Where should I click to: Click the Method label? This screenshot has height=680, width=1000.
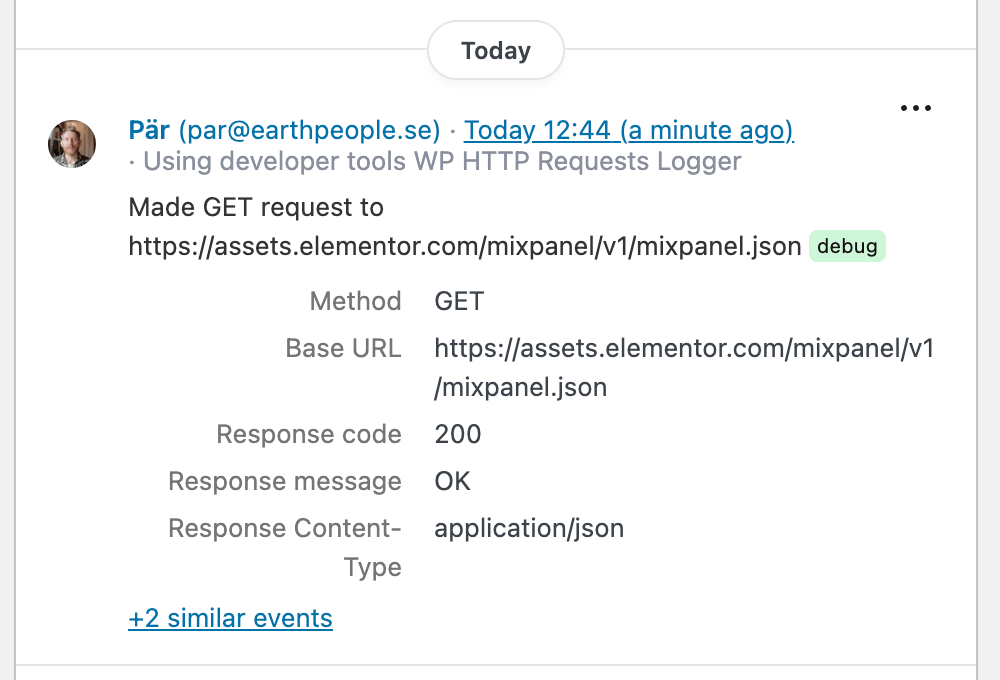tap(355, 301)
